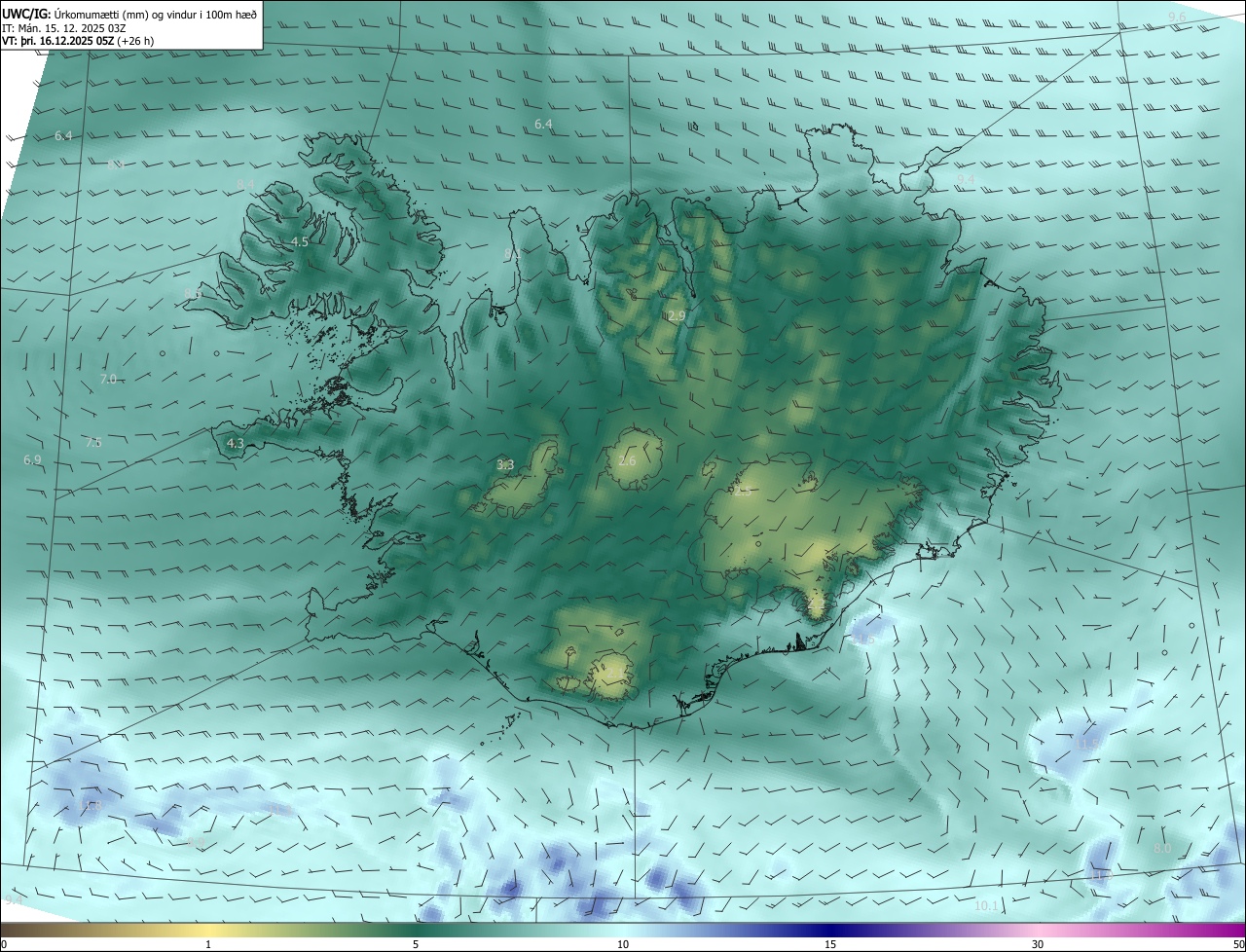This screenshot has height=952, width=1246.
Task: Click the colour scale tick label 30
Action: [x=1038, y=944]
